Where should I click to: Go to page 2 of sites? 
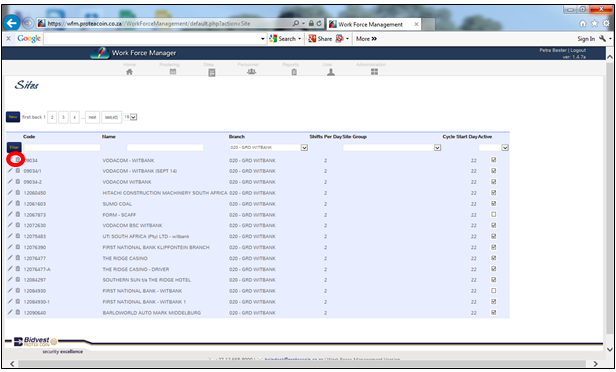click(52, 117)
